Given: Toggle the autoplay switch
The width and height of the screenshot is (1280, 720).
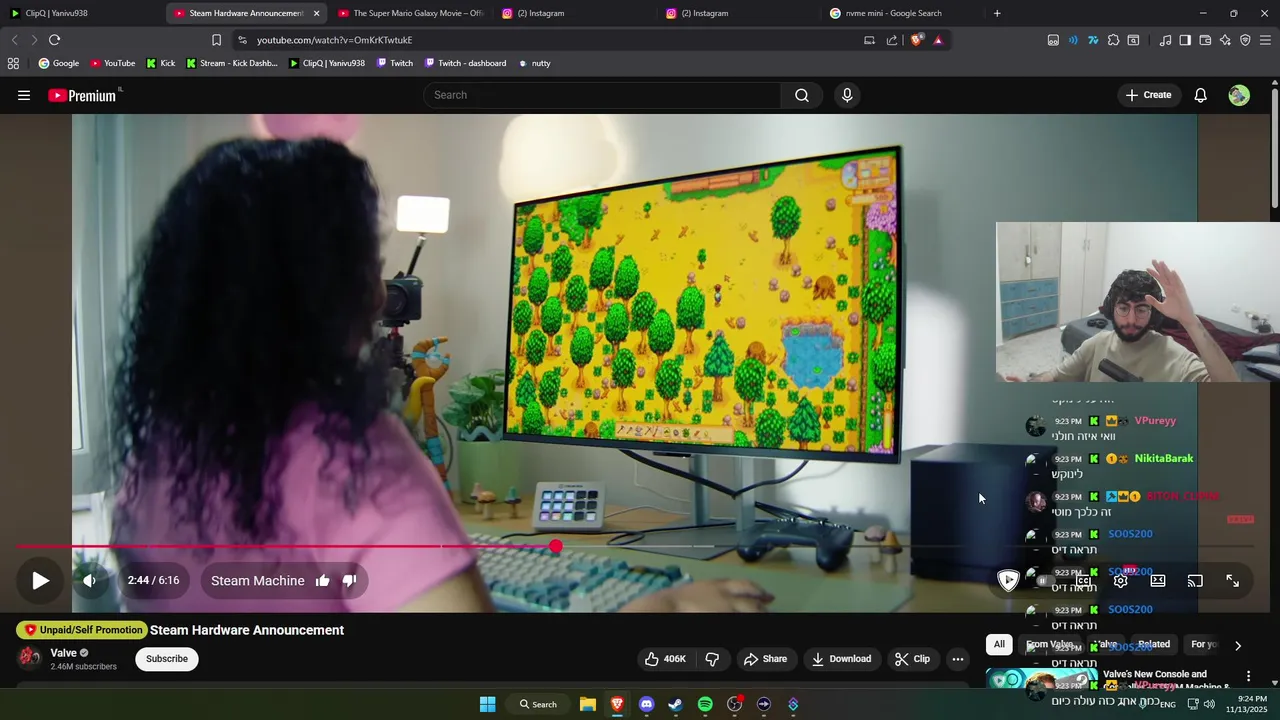Looking at the screenshot, I should [x=1044, y=580].
